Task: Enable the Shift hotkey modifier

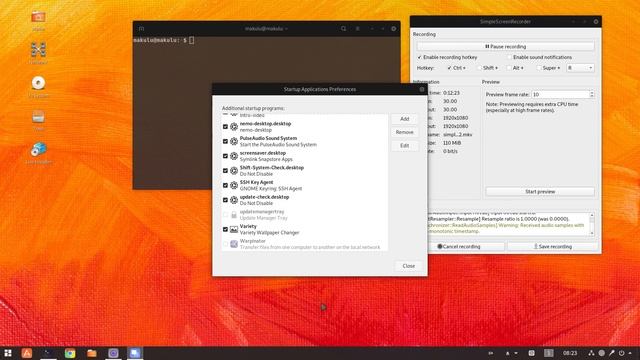Action: 479,68
